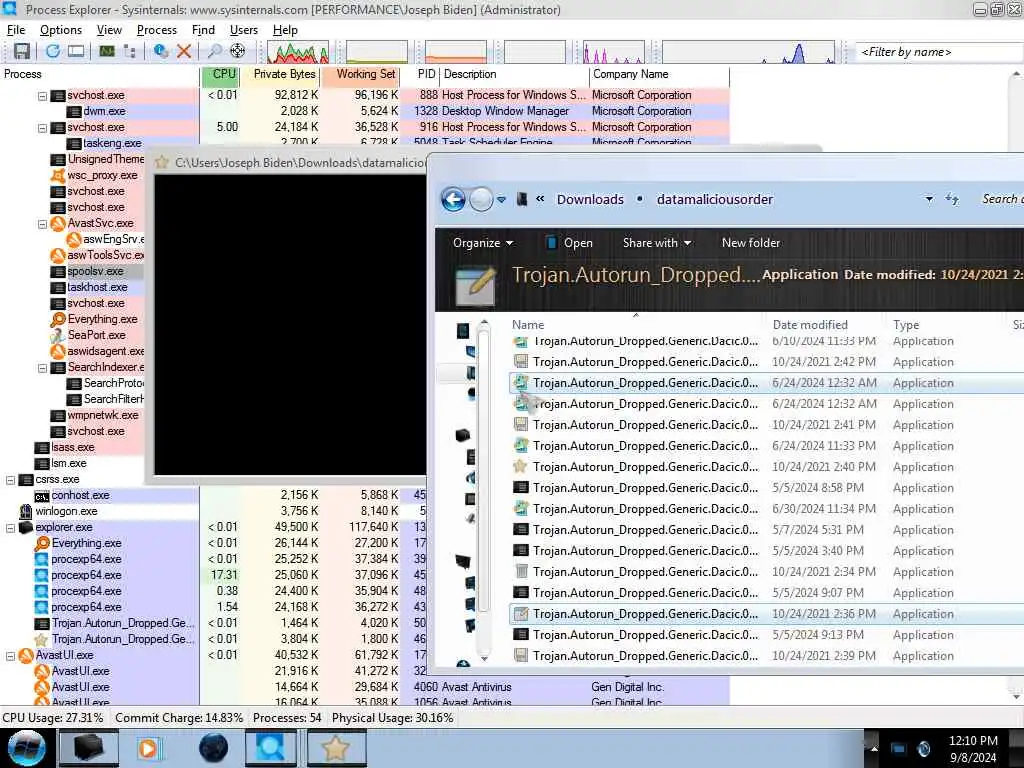Collapse the AvastUI.exe process tree
Screen dimensions: 1024x768
10,656
